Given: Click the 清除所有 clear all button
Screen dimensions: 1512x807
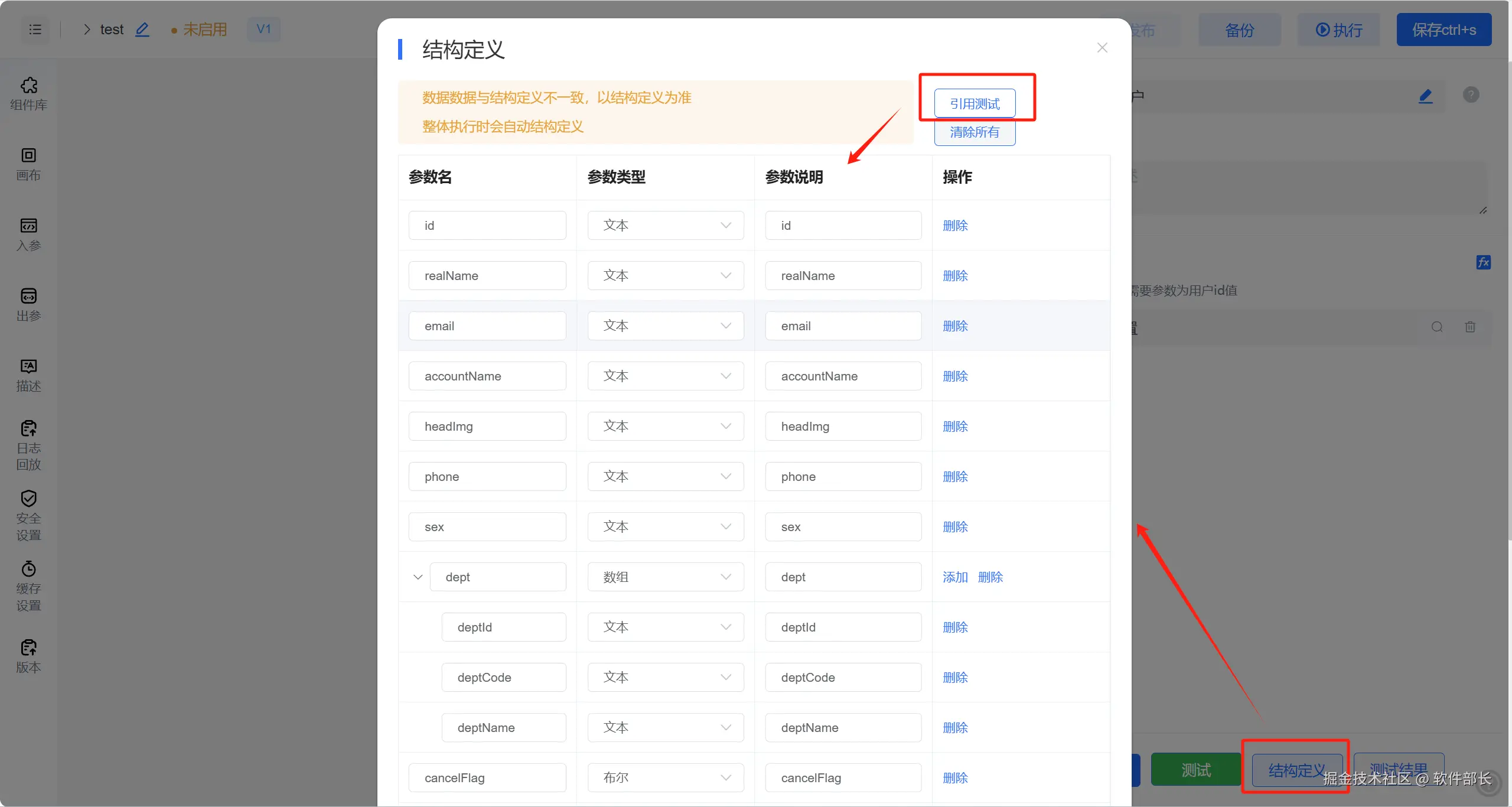Looking at the screenshot, I should pos(975,132).
